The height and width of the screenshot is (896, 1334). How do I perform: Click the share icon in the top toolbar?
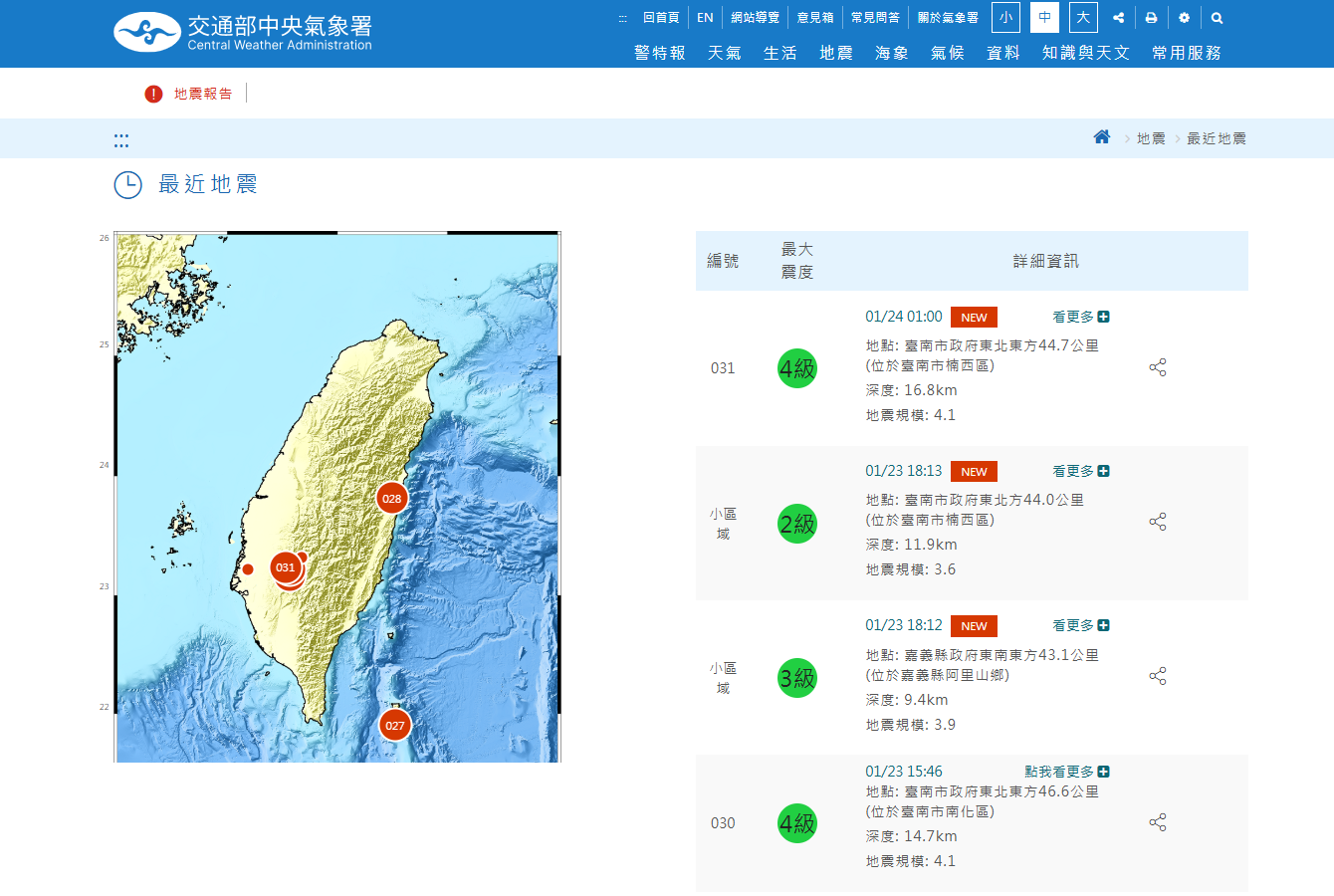click(x=1118, y=18)
